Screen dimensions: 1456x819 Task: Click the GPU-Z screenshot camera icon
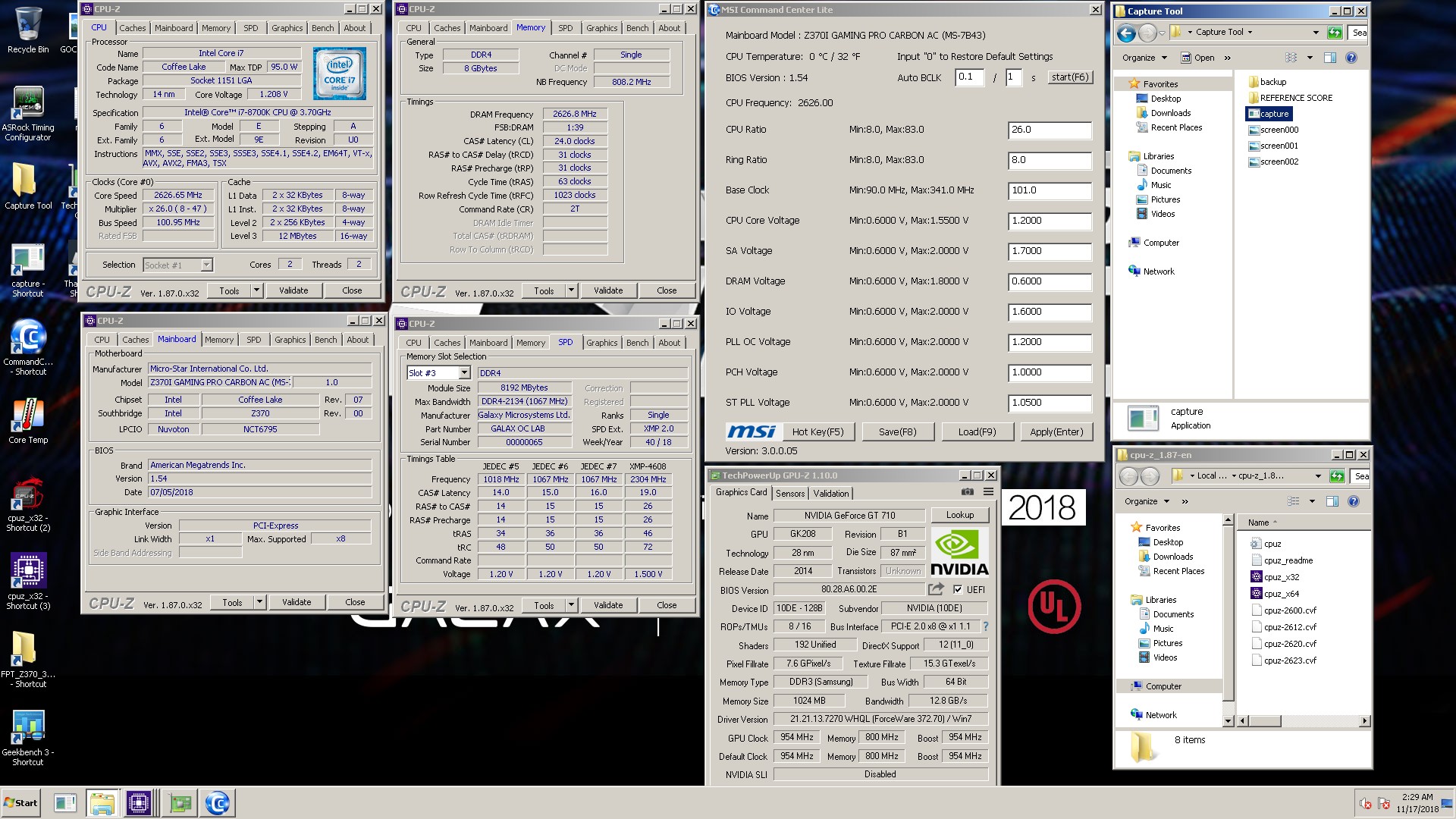coord(968,492)
